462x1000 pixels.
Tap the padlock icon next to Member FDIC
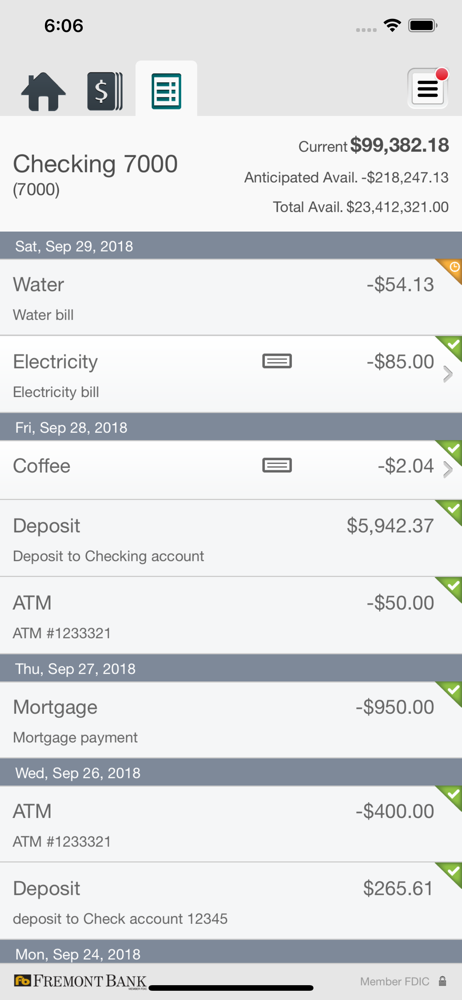pyautogui.click(x=442, y=981)
